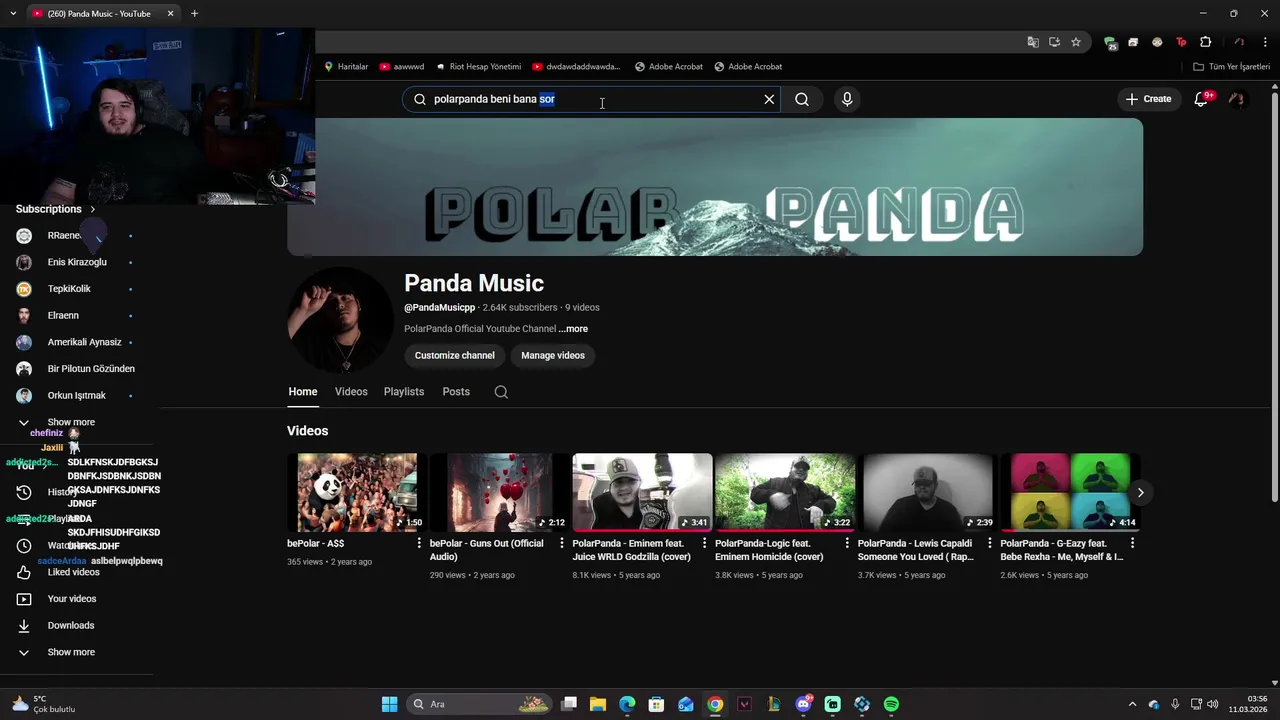Expand Subscriptions section chevron
Screen dimensions: 1280x720
coord(92,209)
